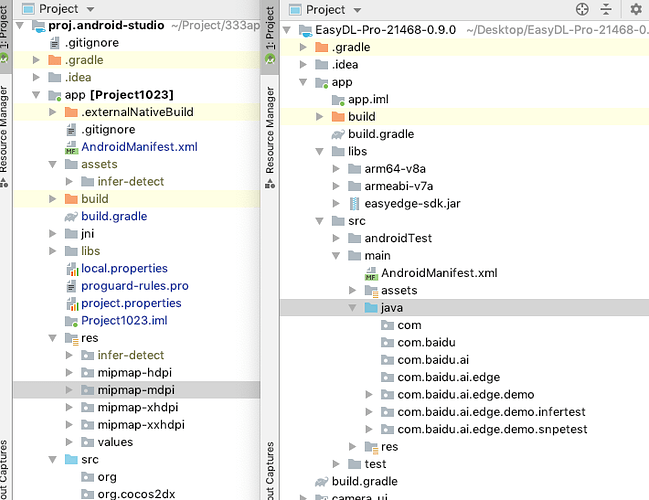Image resolution: width=649 pixels, height=500 pixels.
Task: Click the app.iml file icon
Action: click(338, 100)
